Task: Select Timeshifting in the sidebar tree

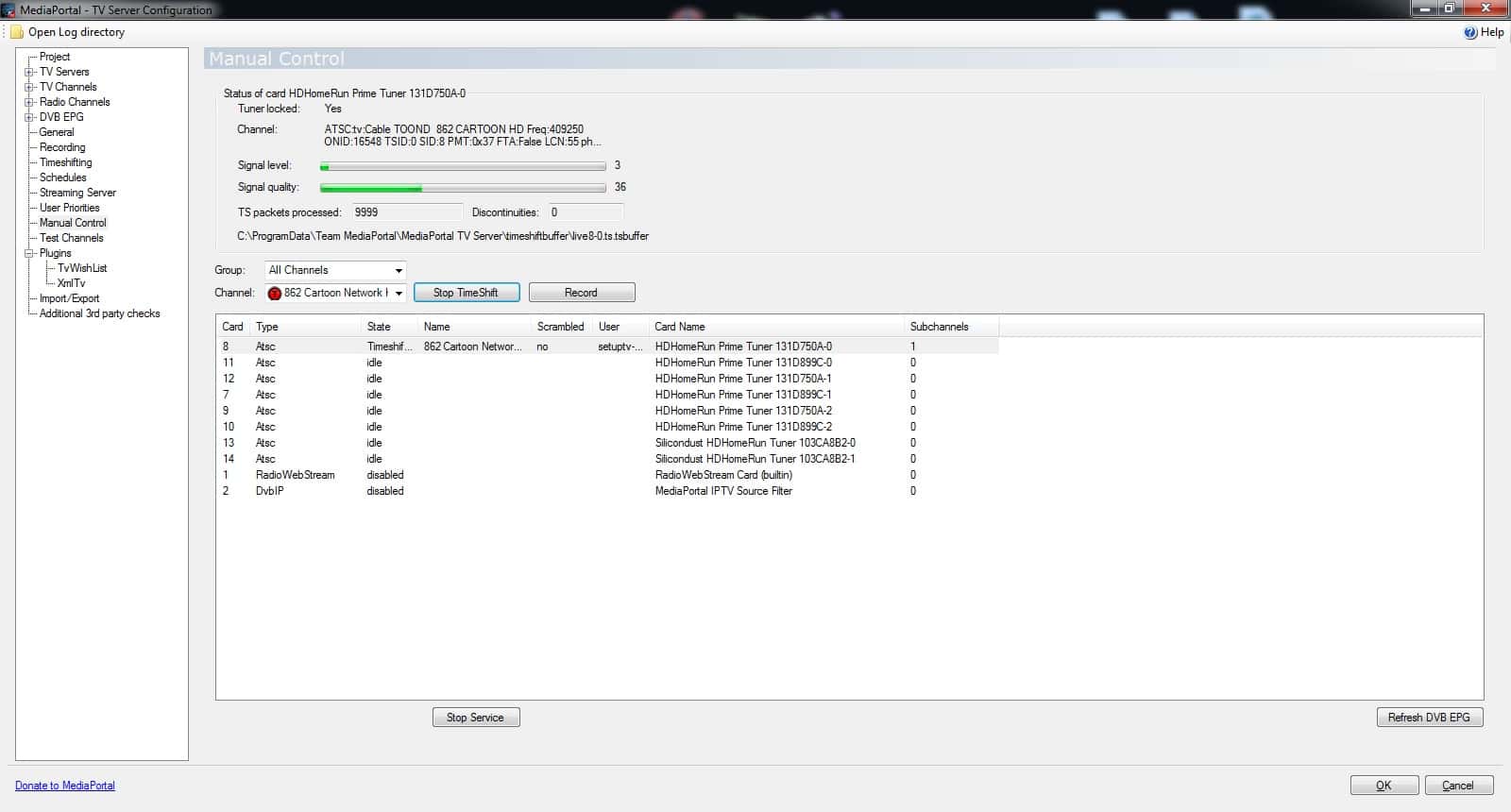Action: [x=65, y=162]
